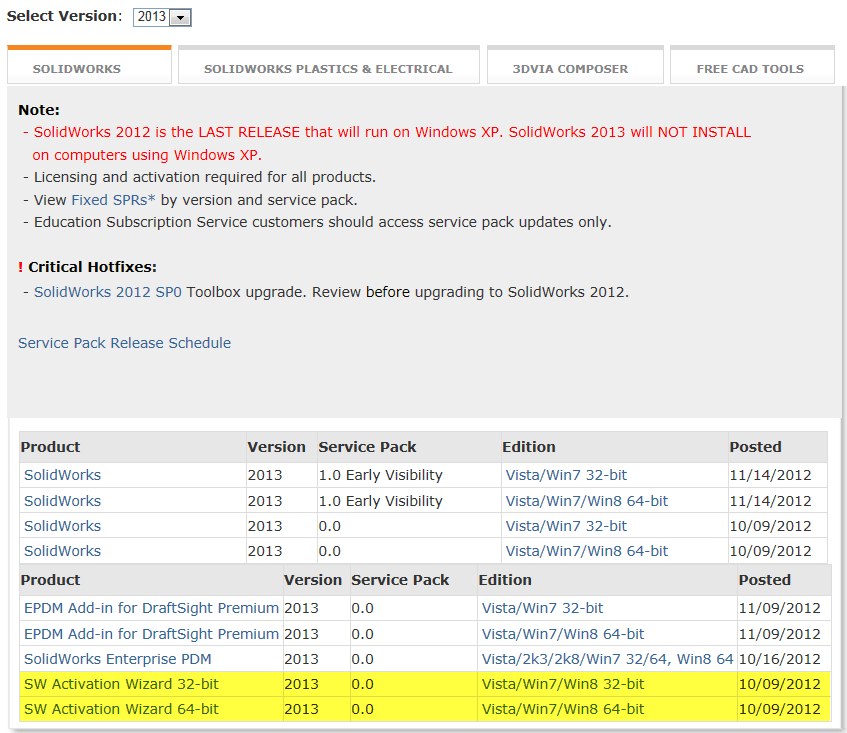Click SolidWorks SP 1.0 Early Visibility 32-bit product link
847x733 pixels.
62,475
